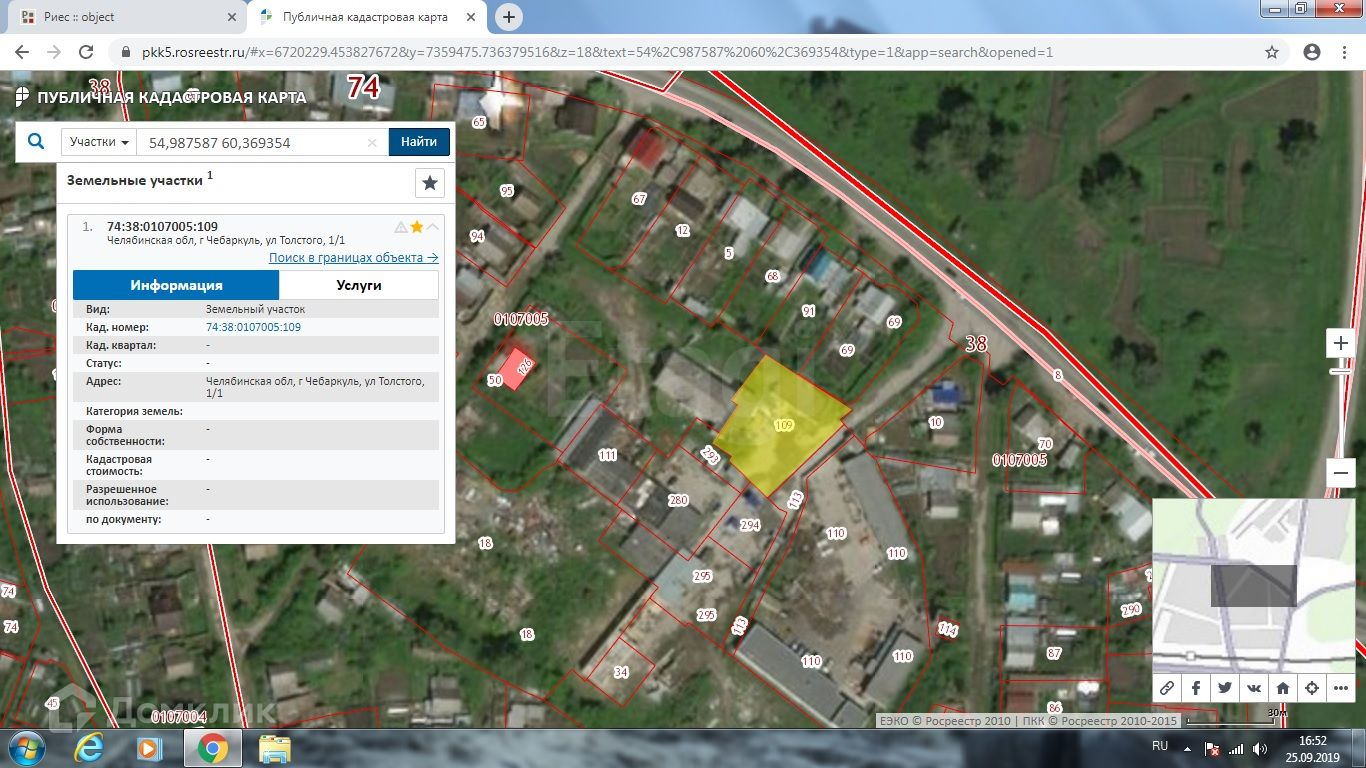The height and width of the screenshot is (768, 1366).
Task: Click the Найти search button
Action: pos(419,142)
